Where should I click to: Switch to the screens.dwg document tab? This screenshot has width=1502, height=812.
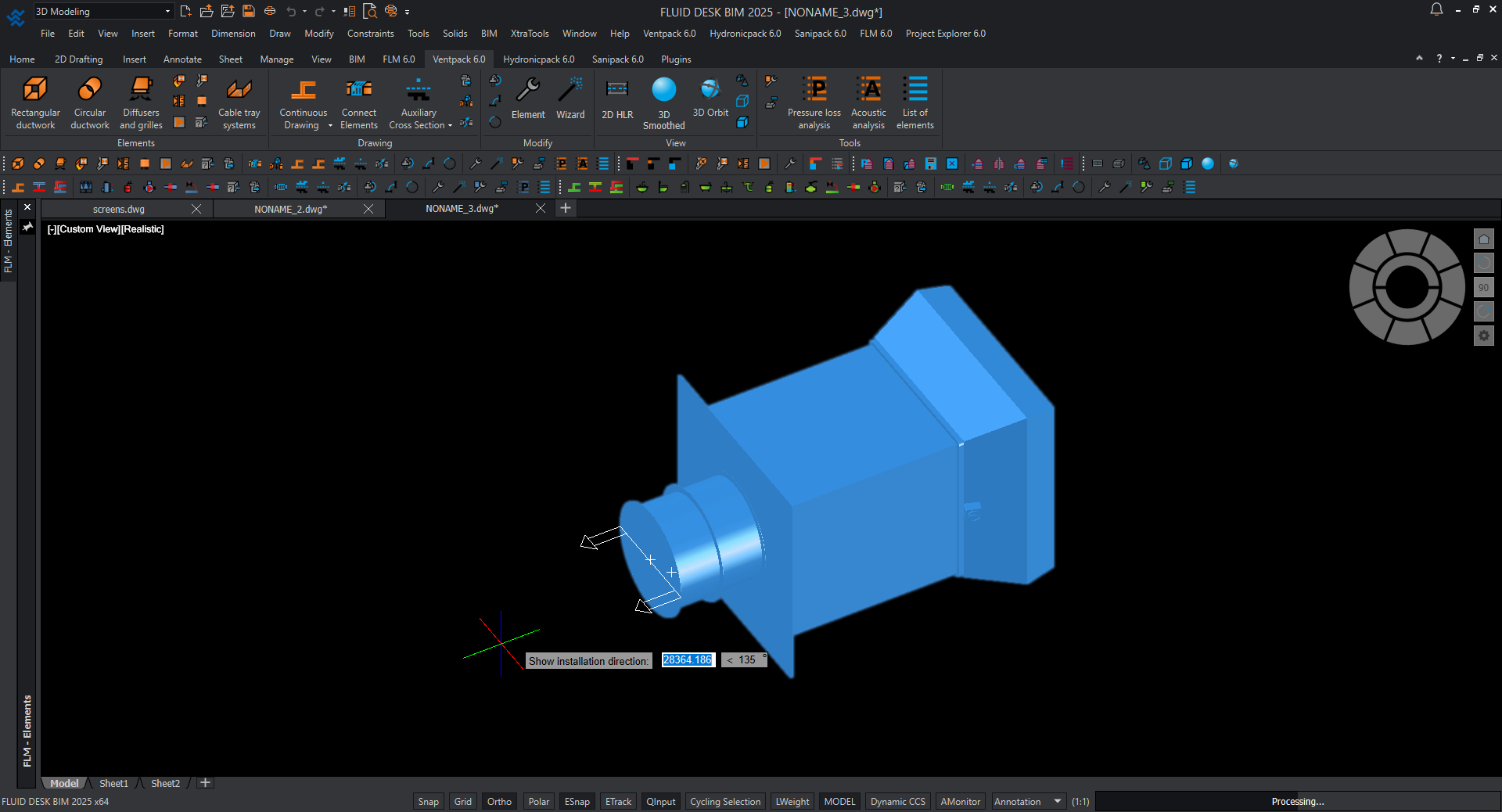[x=119, y=209]
